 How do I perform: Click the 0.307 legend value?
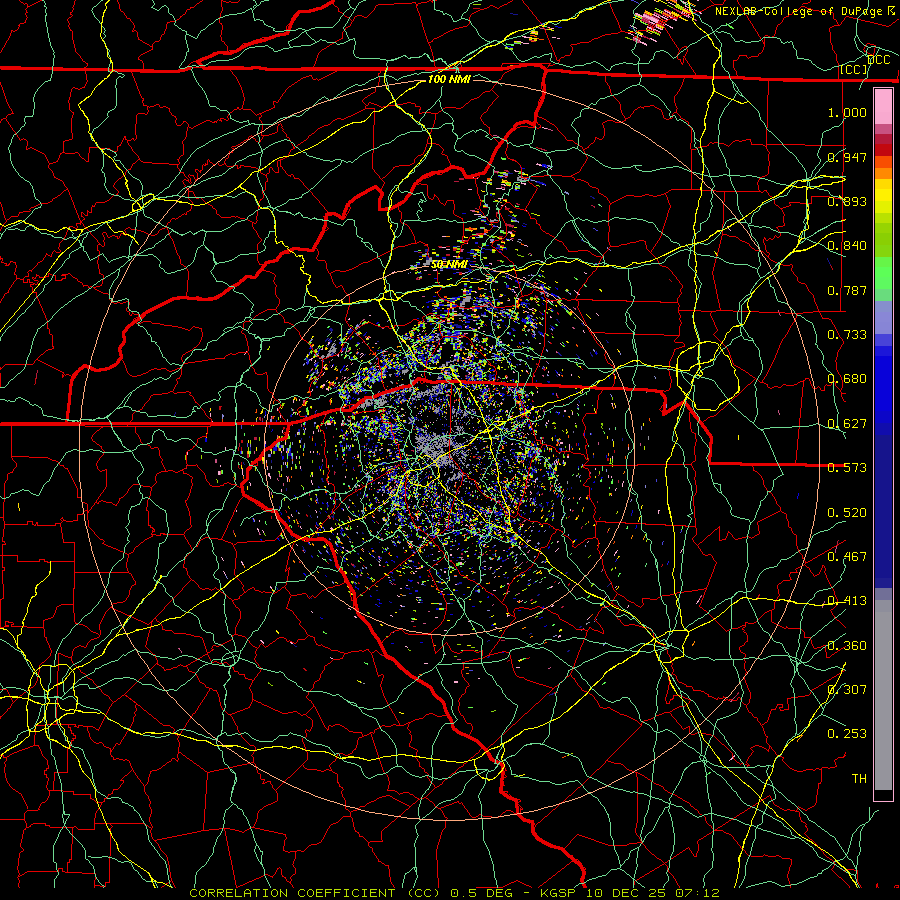[847, 690]
